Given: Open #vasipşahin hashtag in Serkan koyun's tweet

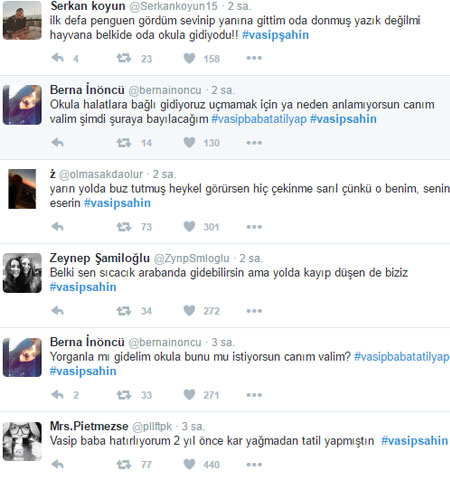Looking at the screenshot, I should pyautogui.click(x=275, y=35).
